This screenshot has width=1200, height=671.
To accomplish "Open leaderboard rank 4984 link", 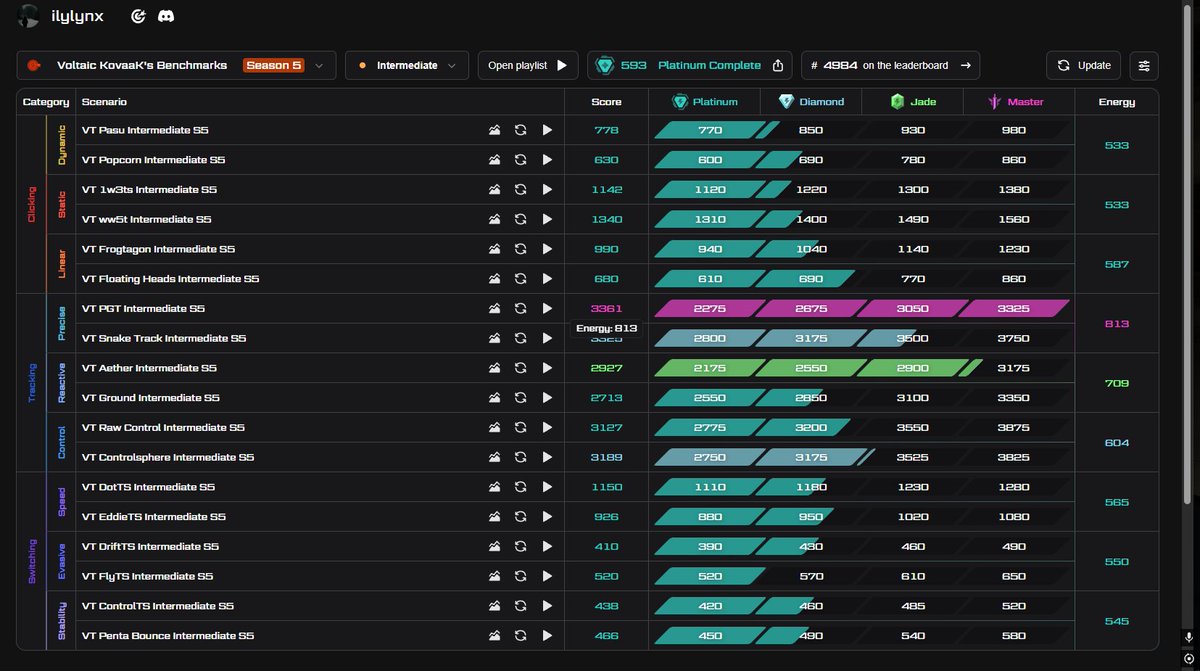I will point(890,65).
